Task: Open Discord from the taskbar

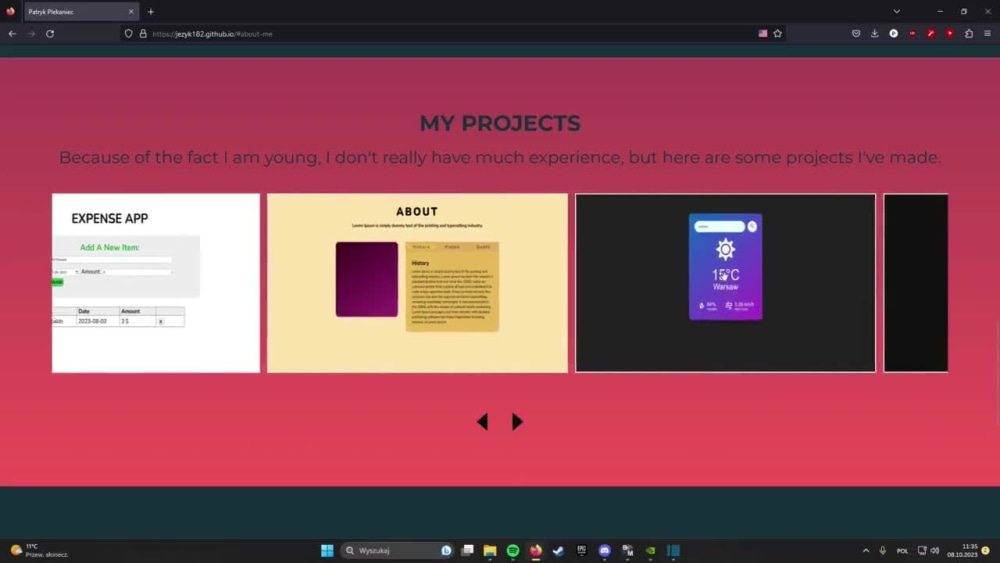Action: pos(605,550)
